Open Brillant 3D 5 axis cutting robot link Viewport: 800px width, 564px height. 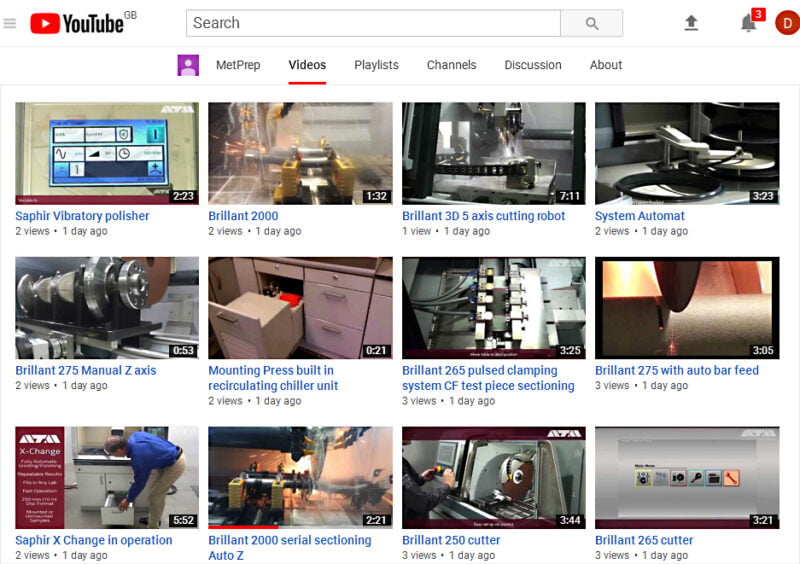click(x=484, y=216)
